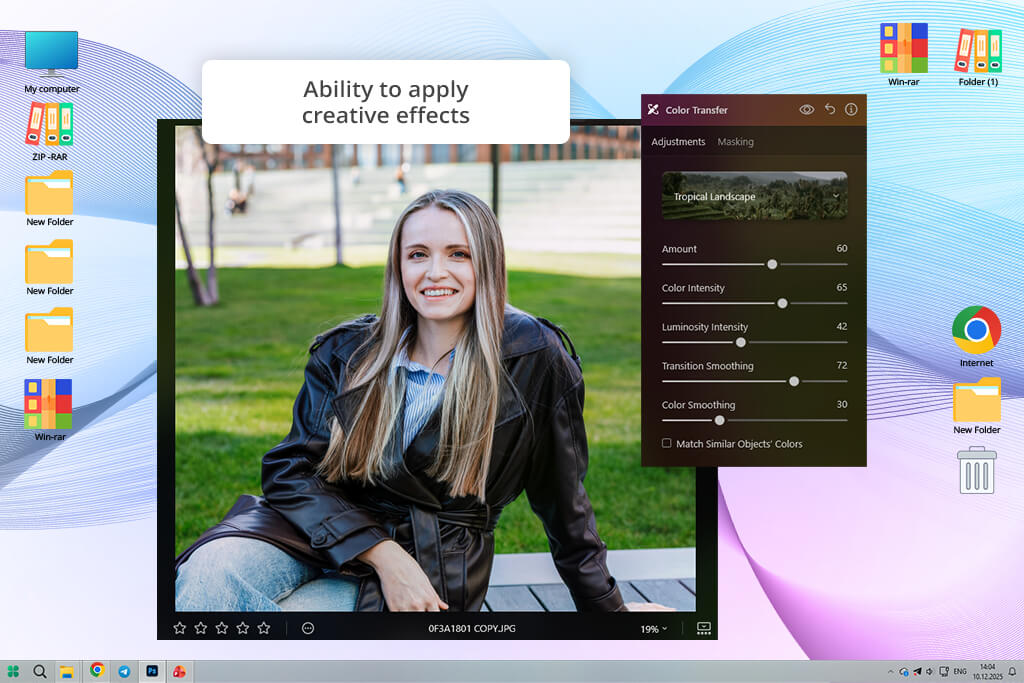The image size is (1024, 683).
Task: Click the Color Smoothing slider handle
Action: [x=720, y=421]
